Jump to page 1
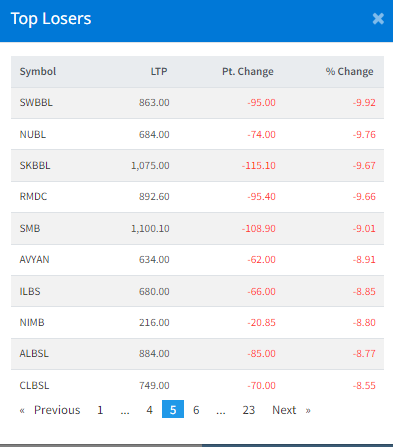The width and height of the screenshot is (393, 447). (100, 410)
